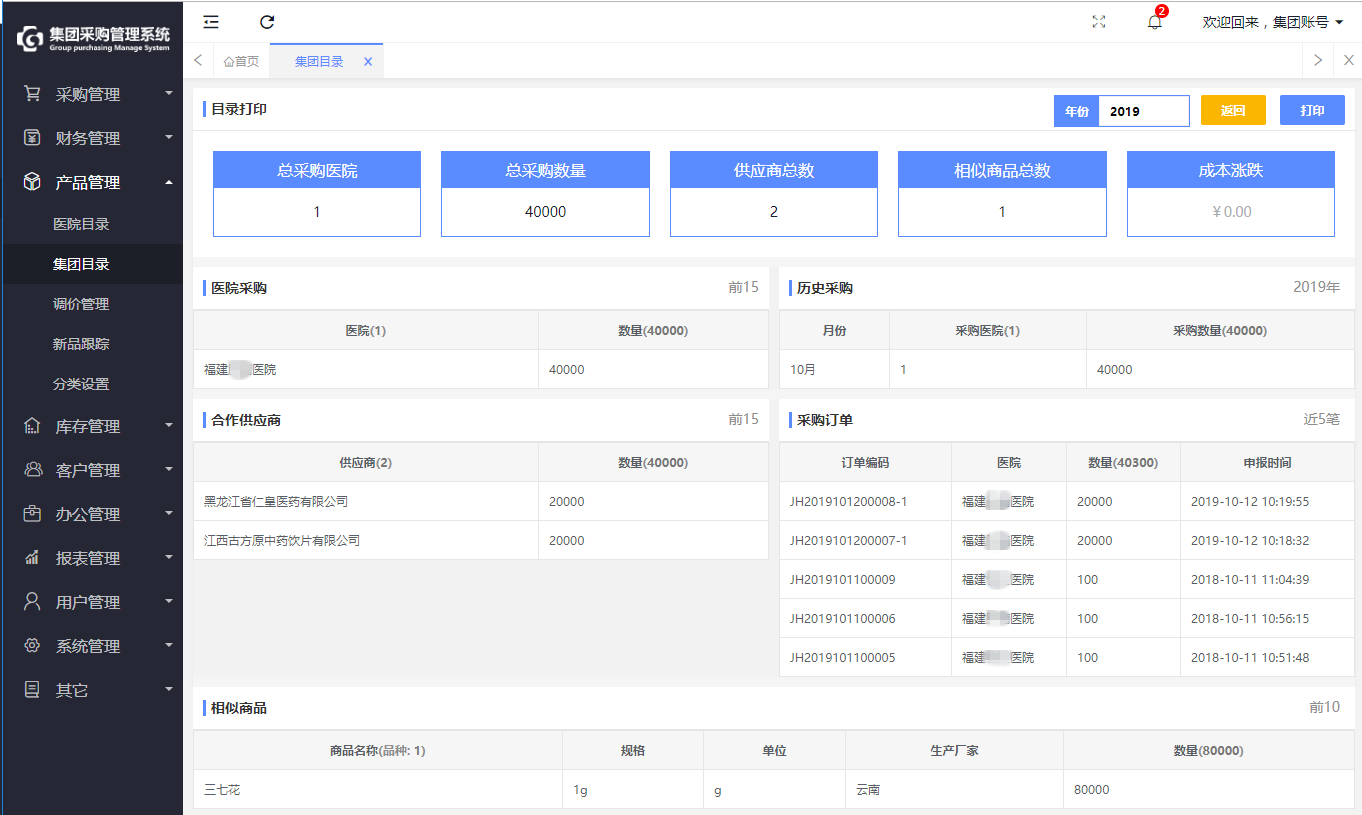This screenshot has width=1362, height=815.
Task: Click the sidebar collapse menu icon
Action: click(x=211, y=22)
